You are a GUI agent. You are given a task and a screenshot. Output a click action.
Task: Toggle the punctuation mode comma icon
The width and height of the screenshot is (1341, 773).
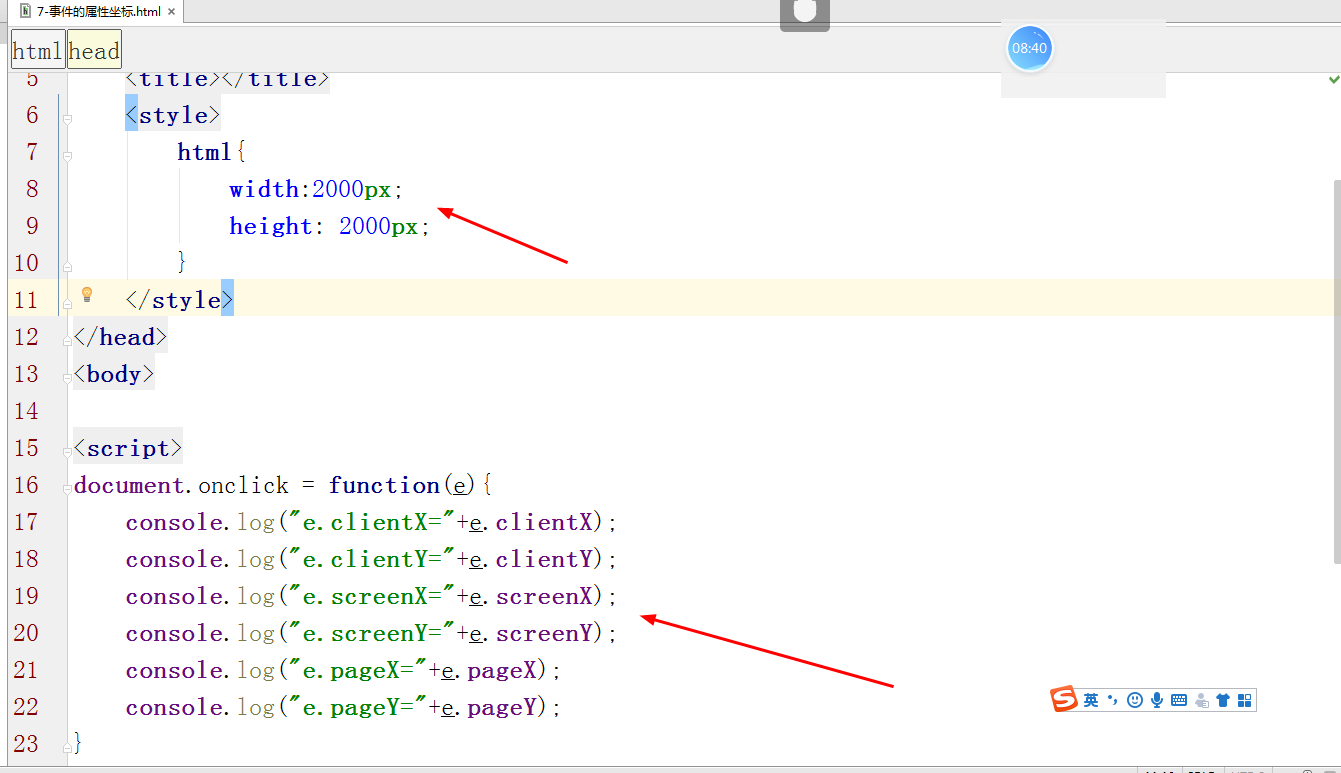coord(1112,699)
